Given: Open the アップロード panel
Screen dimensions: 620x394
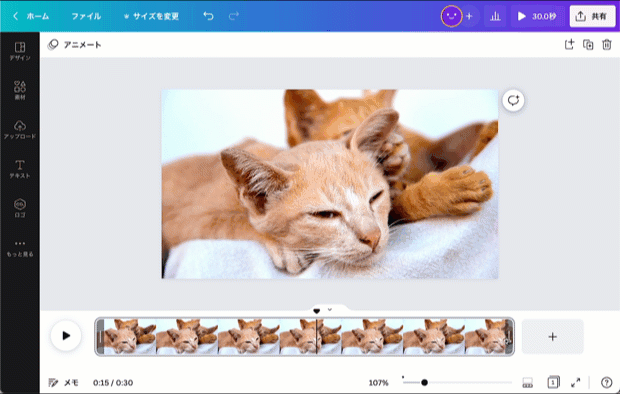Looking at the screenshot, I should [x=20, y=130].
